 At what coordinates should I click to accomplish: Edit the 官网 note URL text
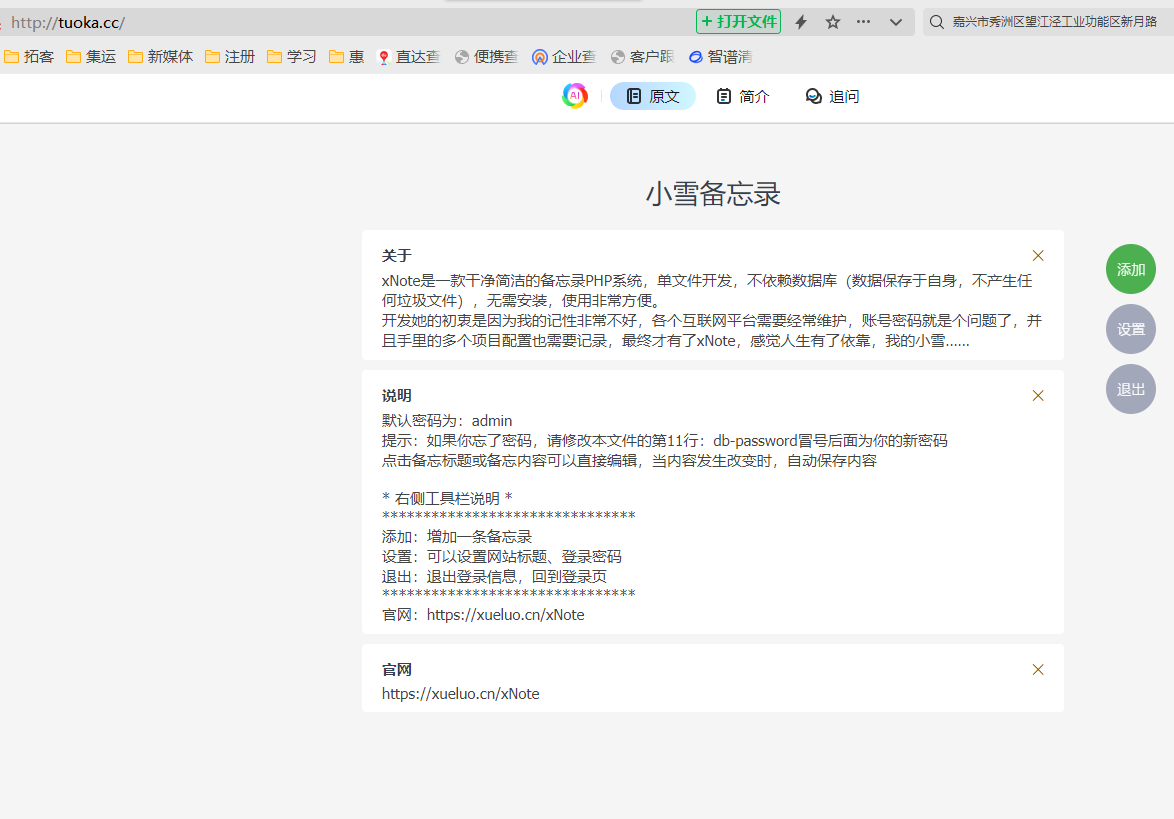tap(461, 693)
